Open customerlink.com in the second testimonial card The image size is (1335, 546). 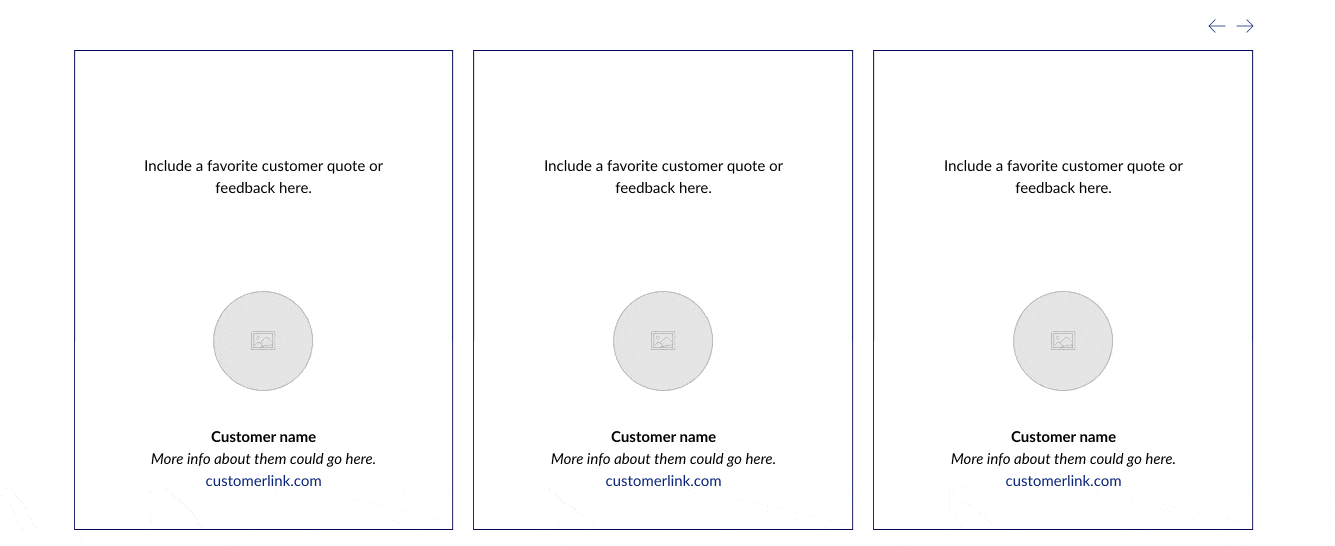coord(663,481)
